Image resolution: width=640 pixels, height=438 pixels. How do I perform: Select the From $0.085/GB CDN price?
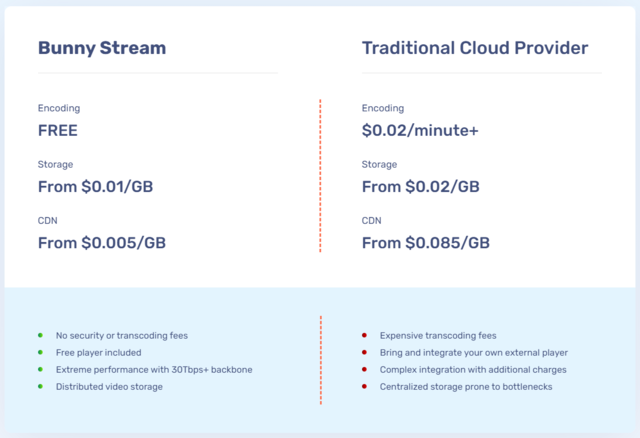[426, 243]
